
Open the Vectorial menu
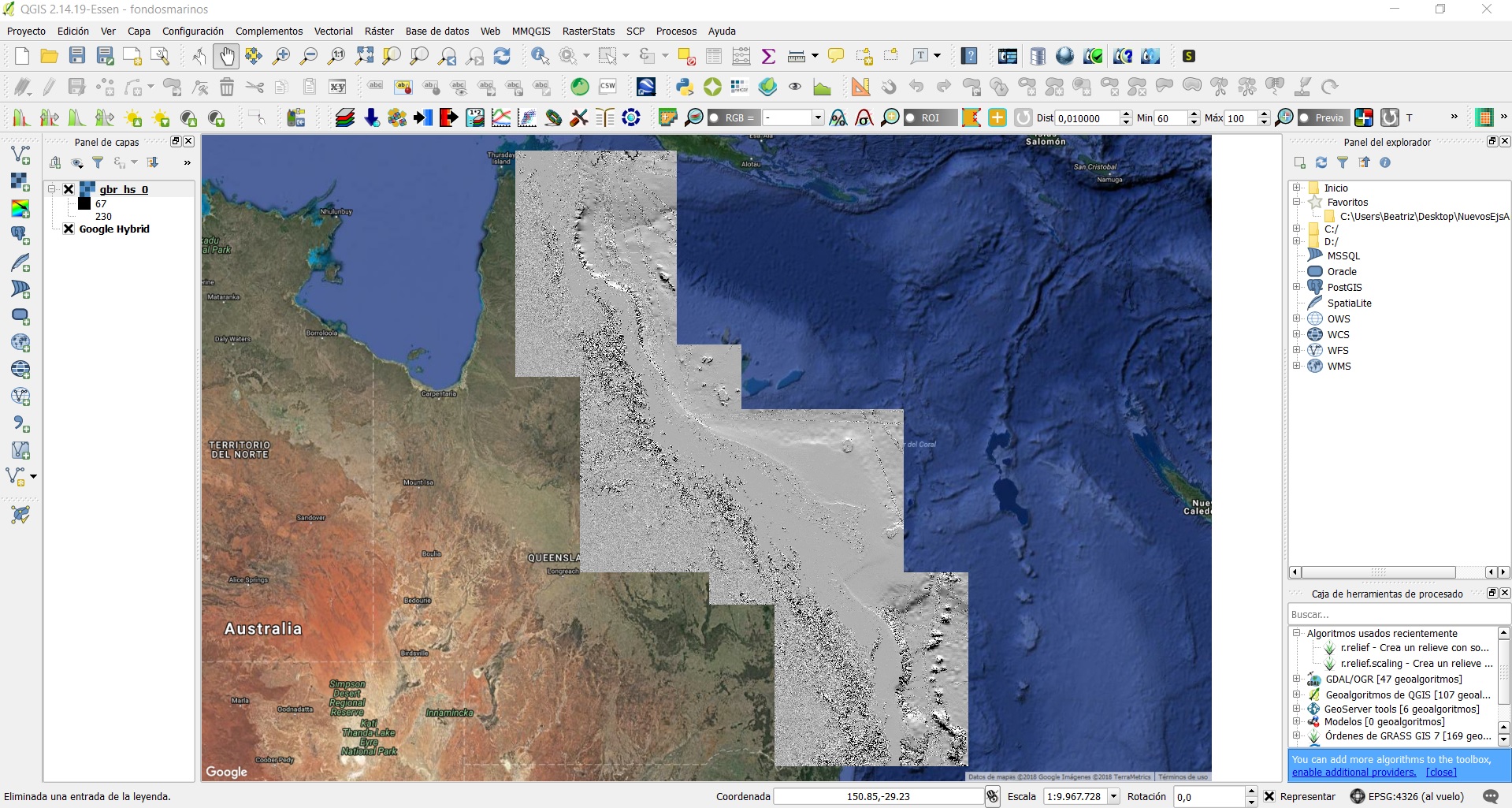point(333,32)
